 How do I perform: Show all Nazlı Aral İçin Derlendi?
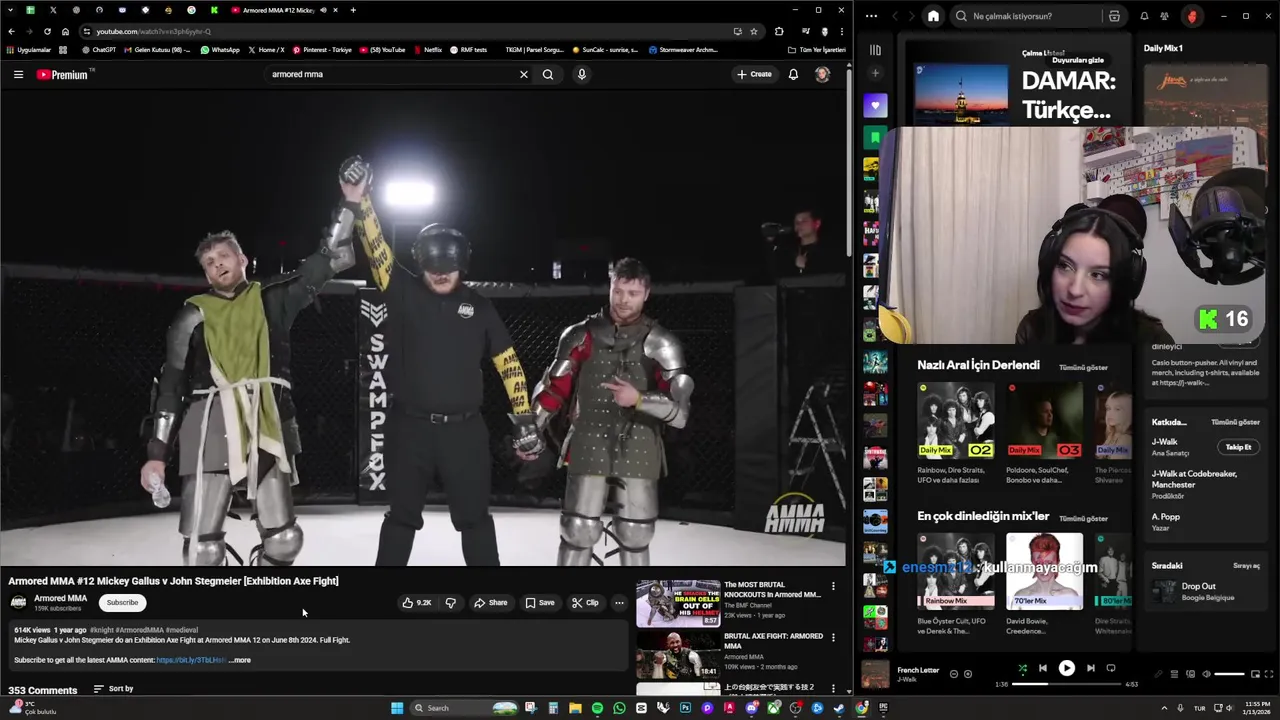point(1083,367)
